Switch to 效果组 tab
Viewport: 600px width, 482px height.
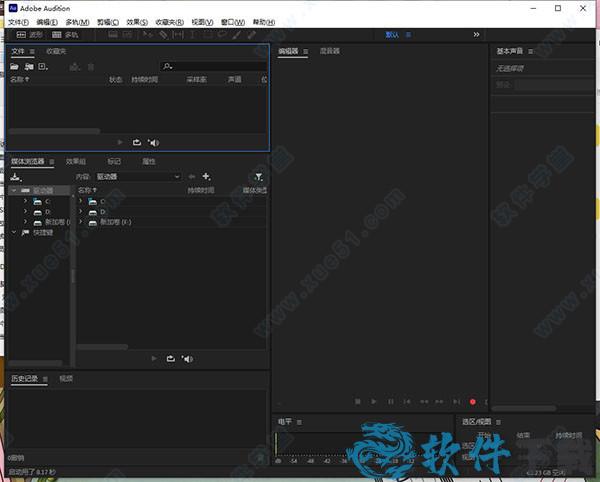click(x=76, y=161)
